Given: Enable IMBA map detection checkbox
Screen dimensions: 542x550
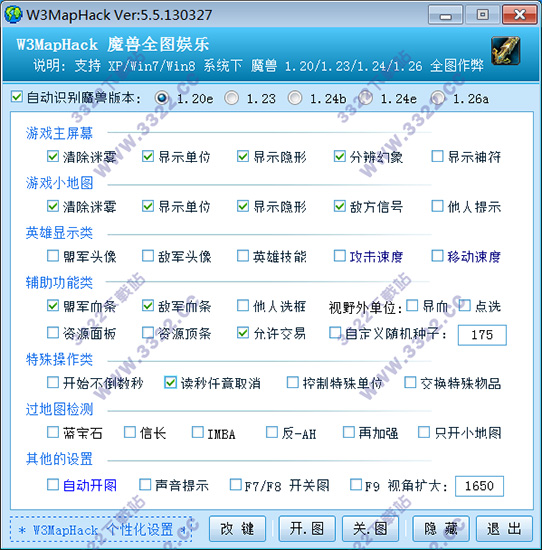Looking at the screenshot, I should pyautogui.click(x=198, y=432).
